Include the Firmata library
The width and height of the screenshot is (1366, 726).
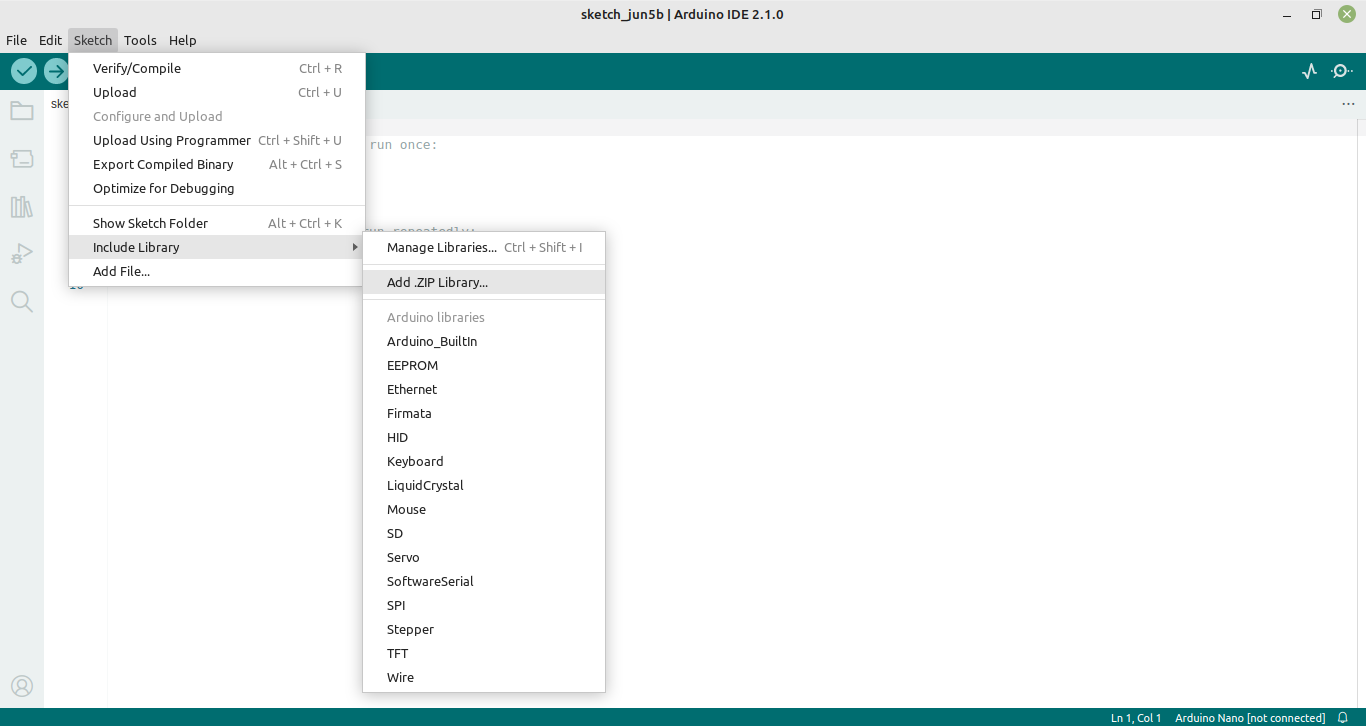pyautogui.click(x=484, y=413)
